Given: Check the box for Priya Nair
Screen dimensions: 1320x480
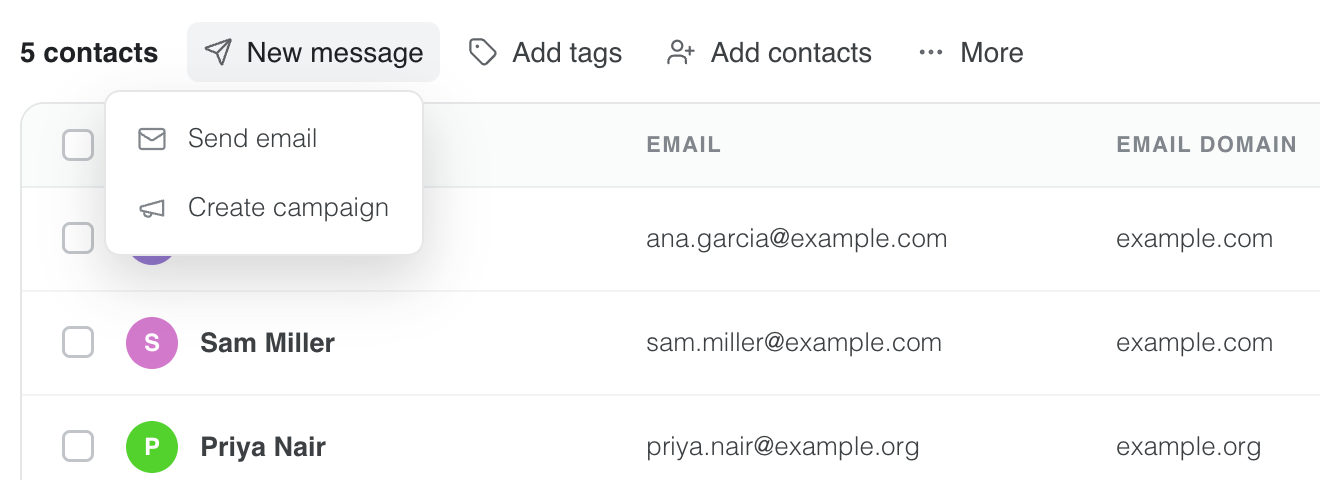Looking at the screenshot, I should [x=78, y=446].
